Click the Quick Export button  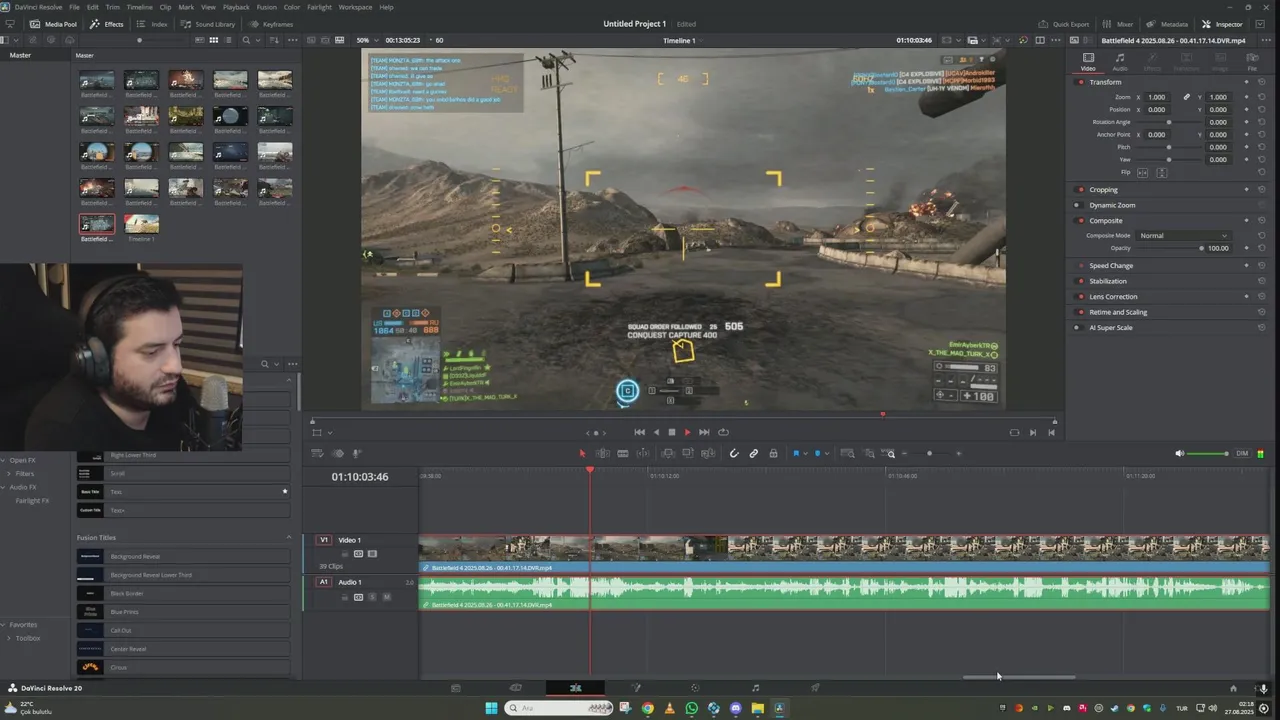point(1064,24)
